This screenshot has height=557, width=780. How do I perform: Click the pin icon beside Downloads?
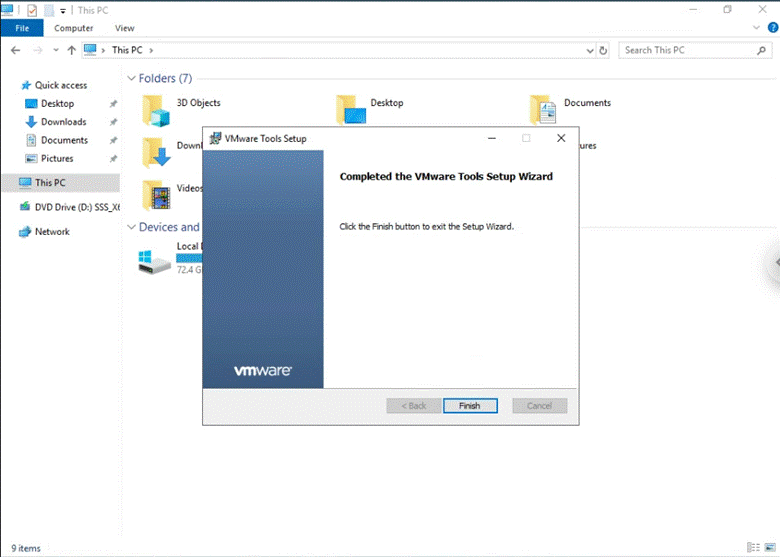click(113, 122)
